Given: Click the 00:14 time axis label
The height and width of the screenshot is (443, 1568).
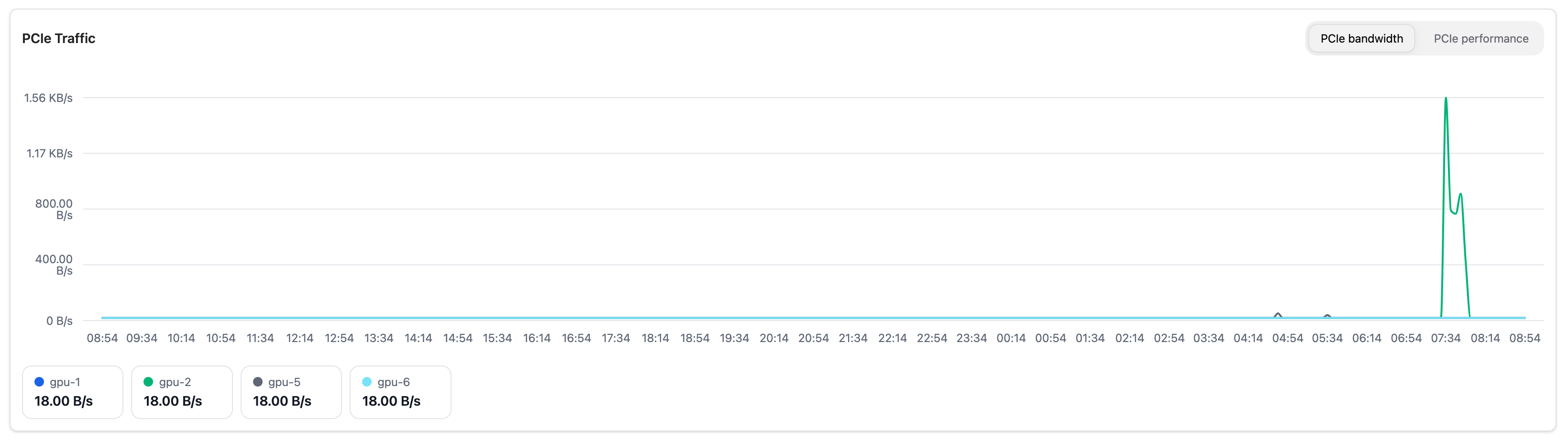Looking at the screenshot, I should 1011,338.
